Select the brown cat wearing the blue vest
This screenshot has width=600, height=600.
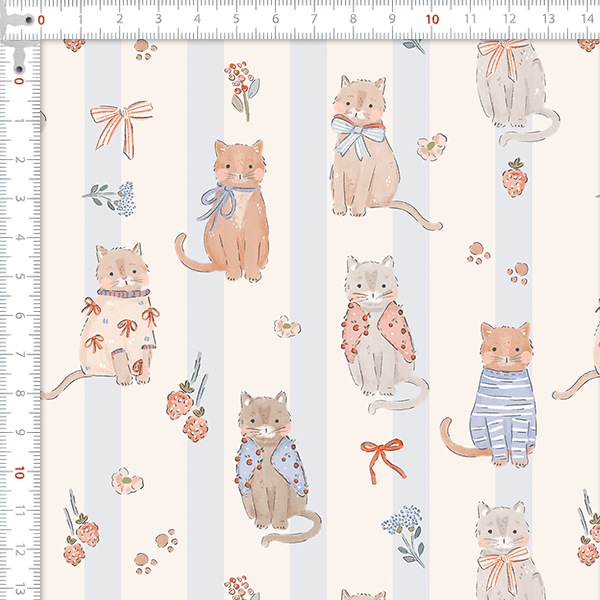pos(268,465)
